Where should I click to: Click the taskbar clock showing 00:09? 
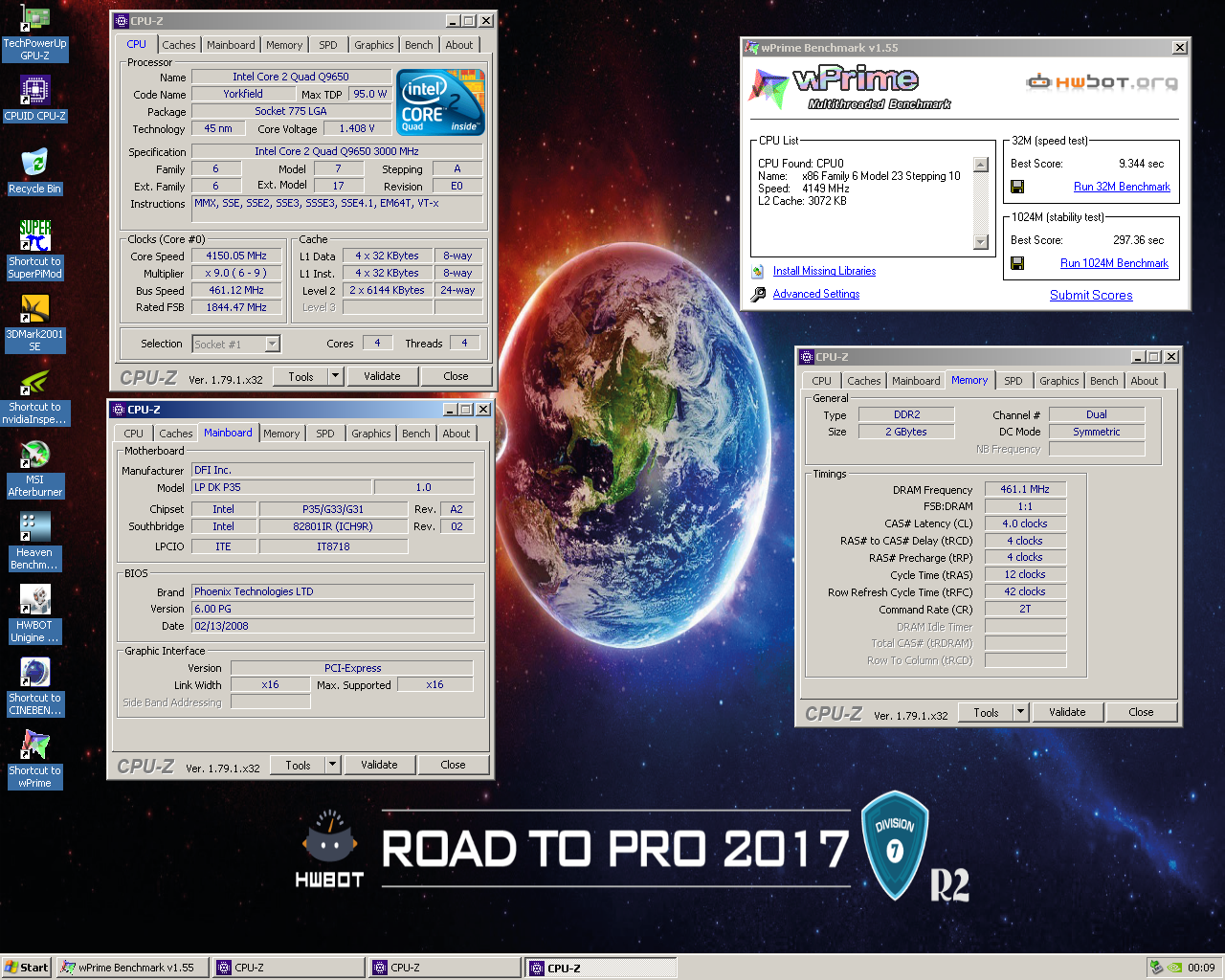pyautogui.click(x=1201, y=968)
